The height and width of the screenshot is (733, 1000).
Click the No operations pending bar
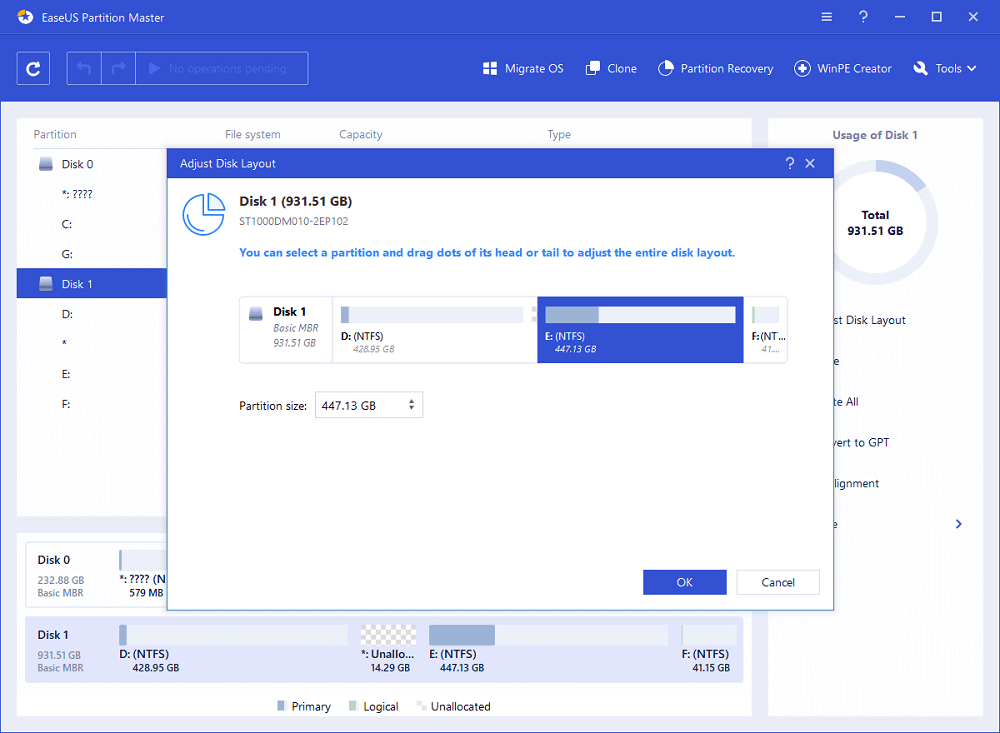pos(220,68)
